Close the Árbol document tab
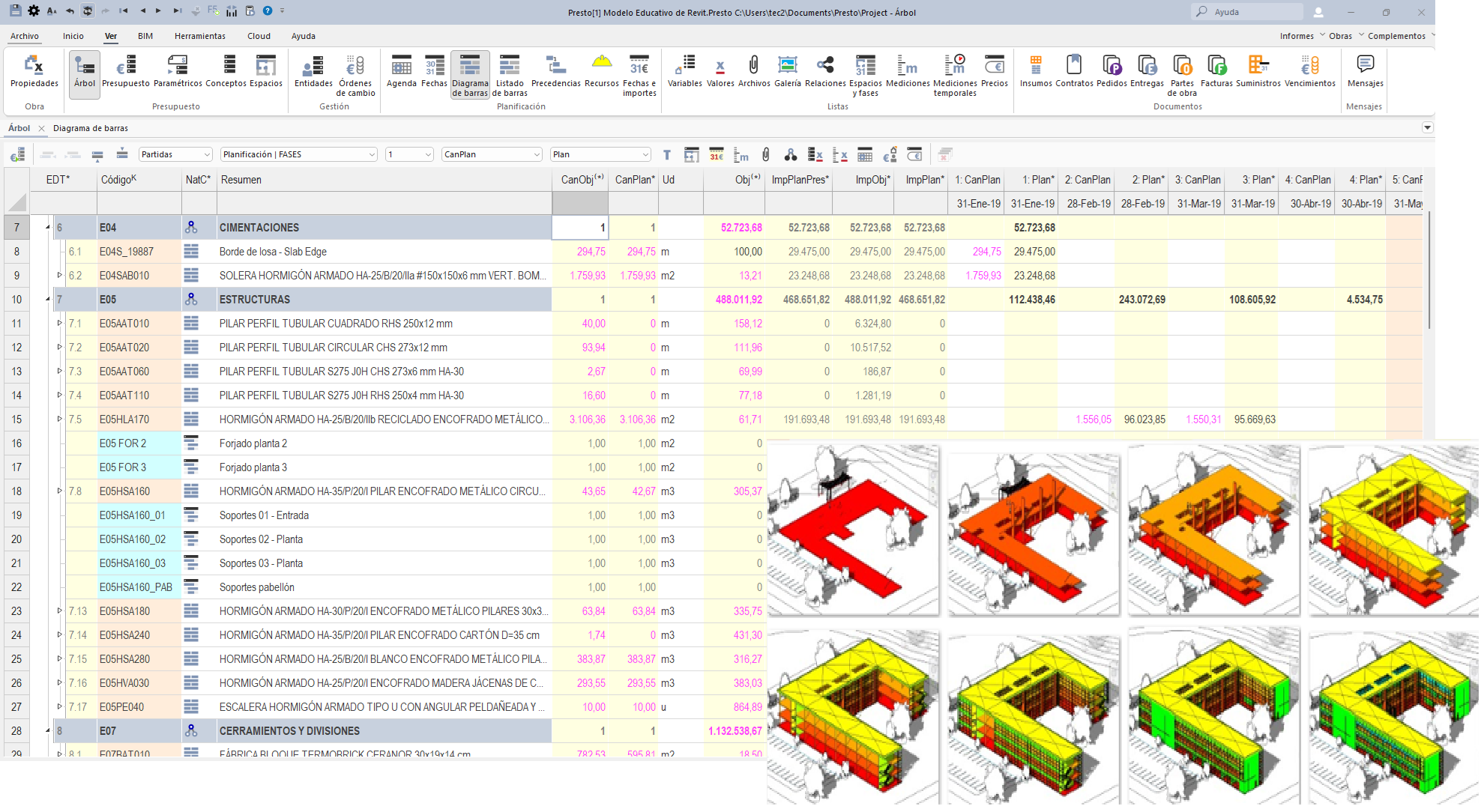Viewport: 1484px width, 812px height. 42,129
